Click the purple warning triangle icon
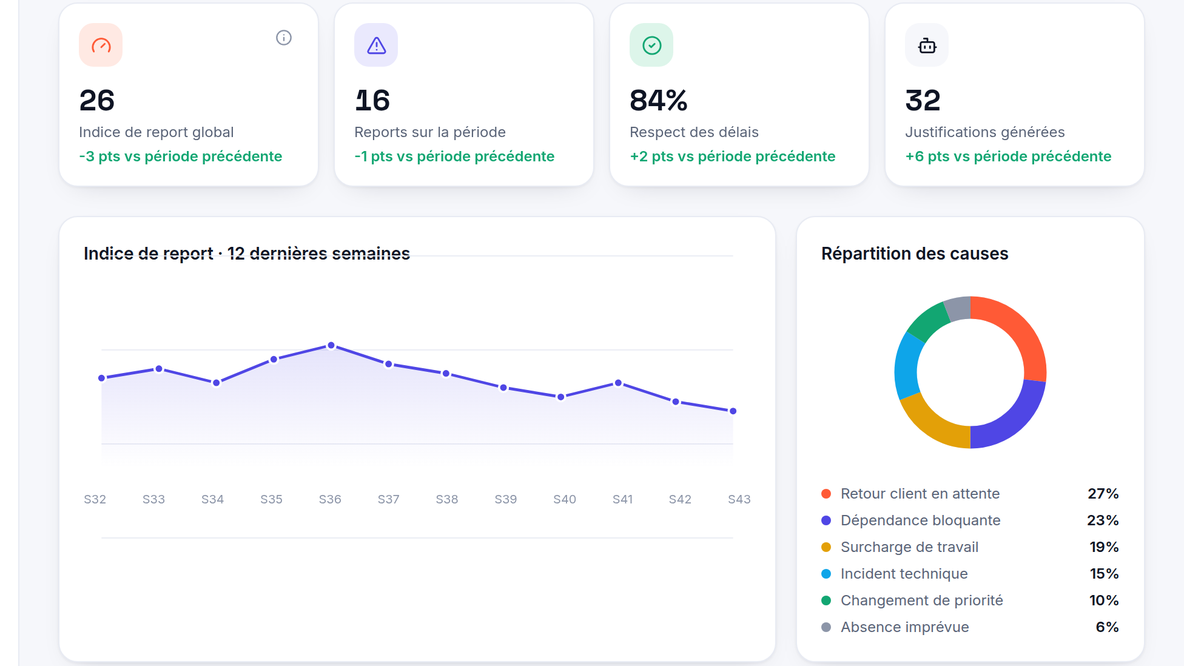Image resolution: width=1184 pixels, height=666 pixels. click(376, 45)
